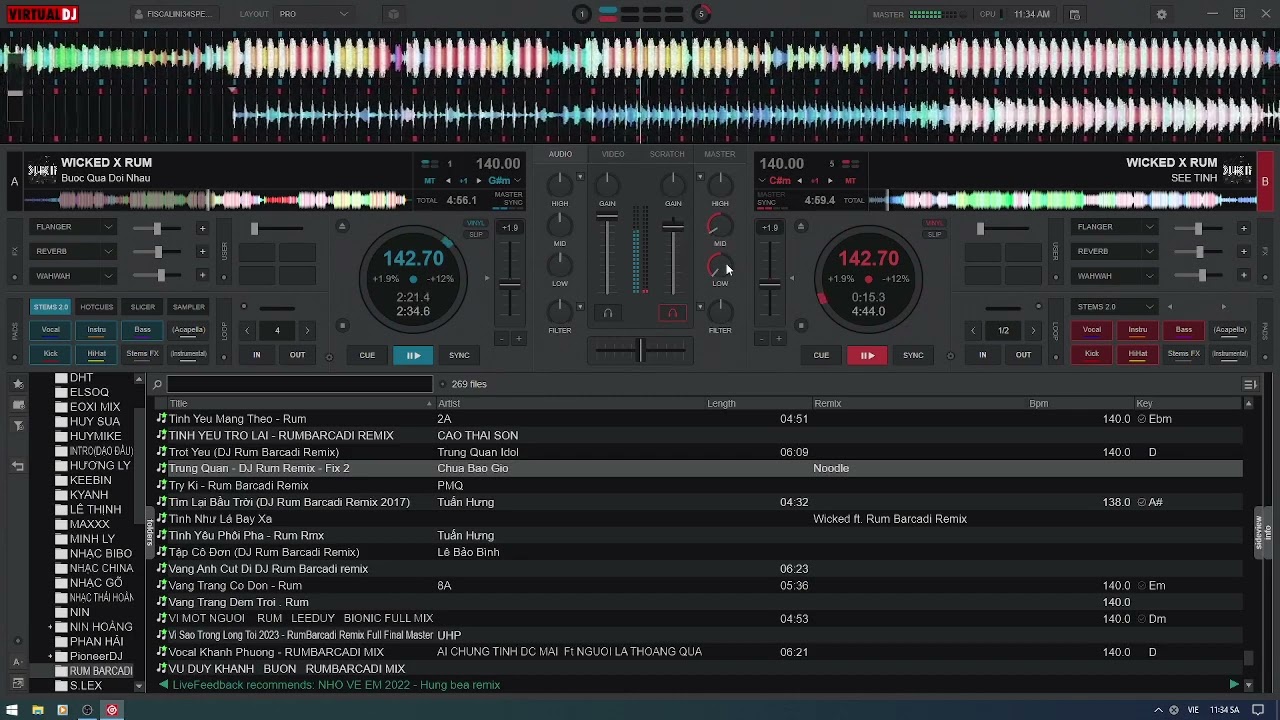Click the back arrow icon in browser sidebar
Screen dimensions: 1280x720
(x=18, y=466)
